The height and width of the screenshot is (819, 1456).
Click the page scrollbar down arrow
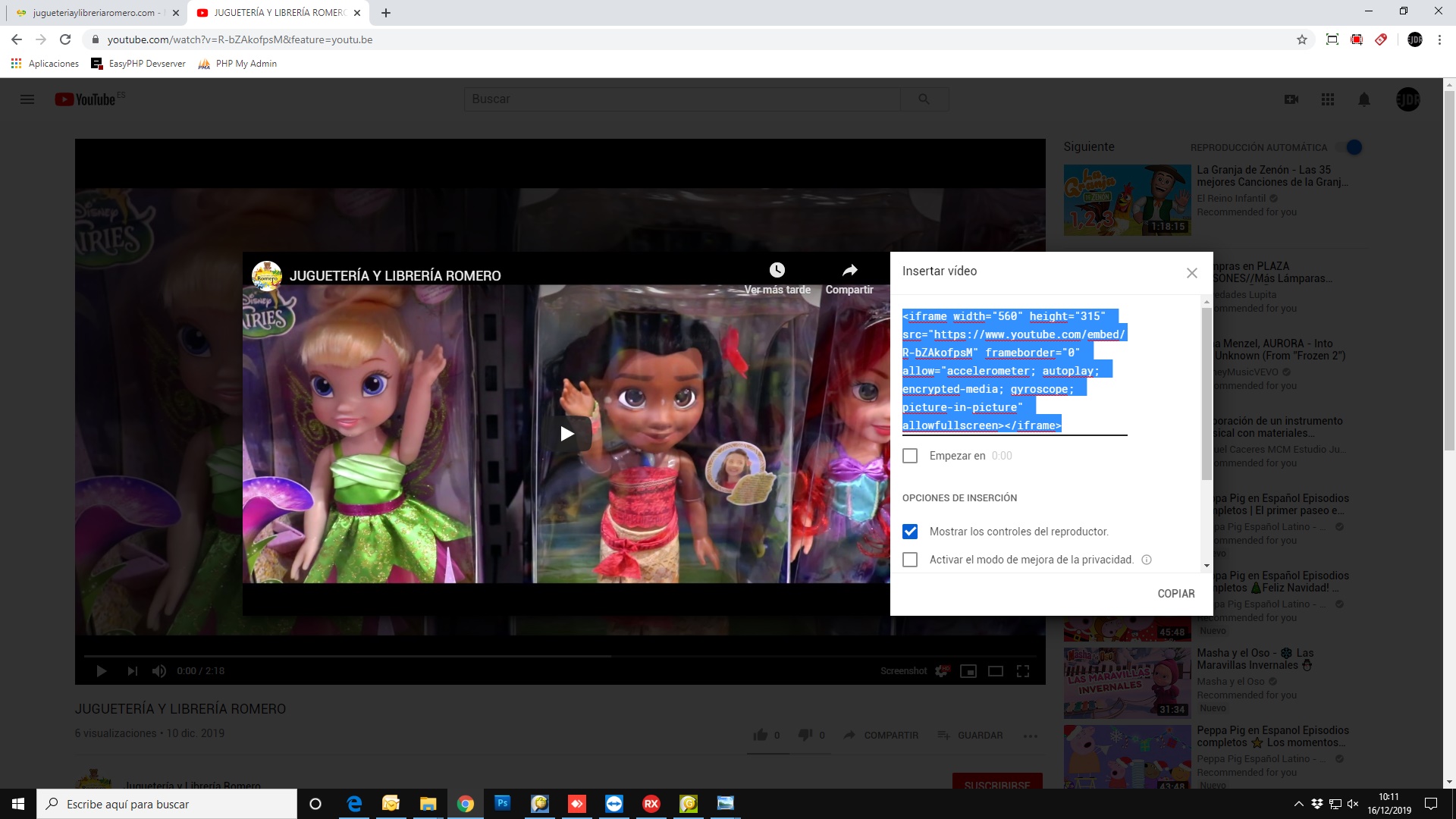[x=1449, y=782]
